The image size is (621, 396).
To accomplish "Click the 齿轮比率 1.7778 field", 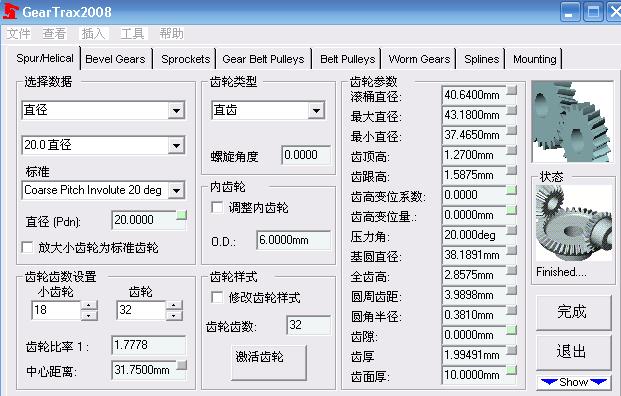I will 149,345.
